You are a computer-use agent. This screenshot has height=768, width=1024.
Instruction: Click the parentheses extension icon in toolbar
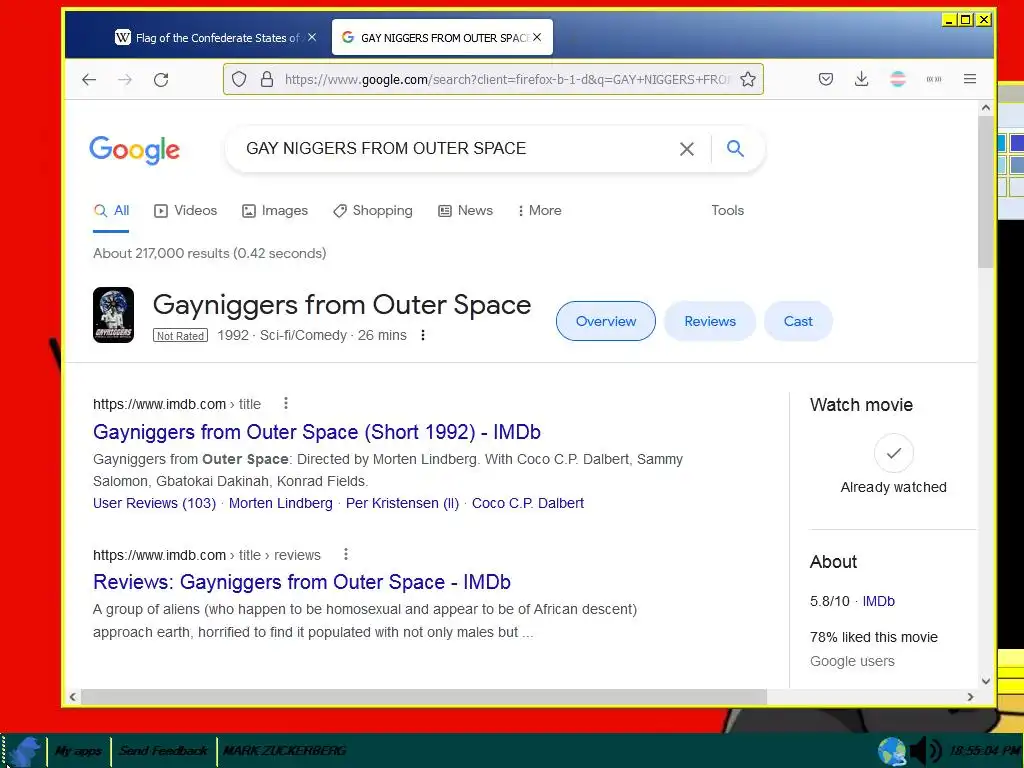[x=934, y=80]
